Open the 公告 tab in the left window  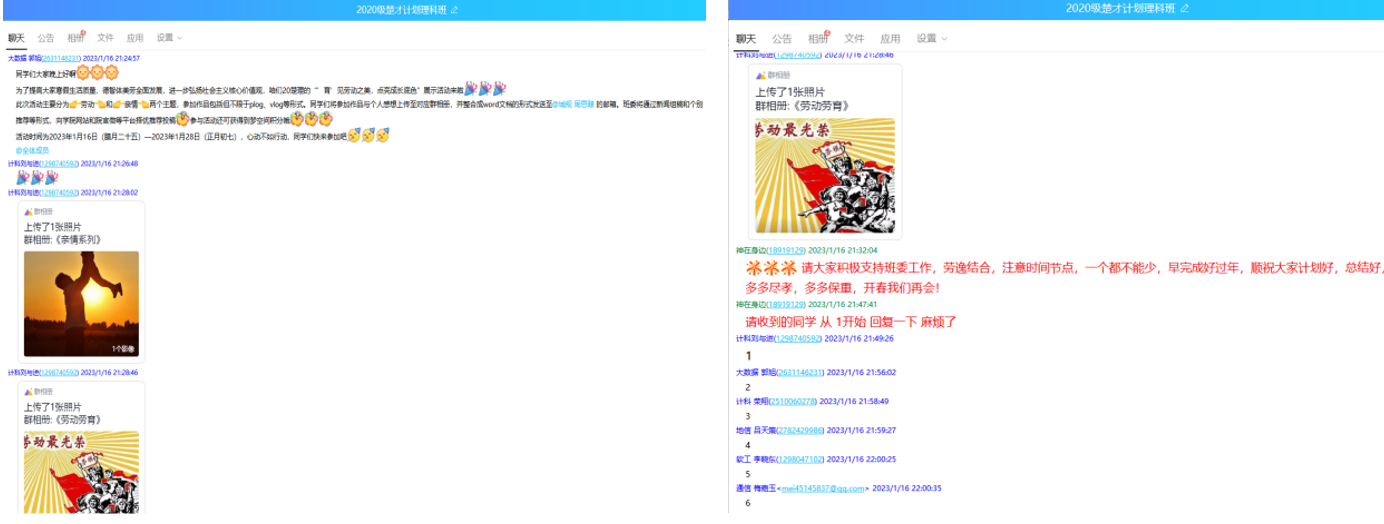46,38
